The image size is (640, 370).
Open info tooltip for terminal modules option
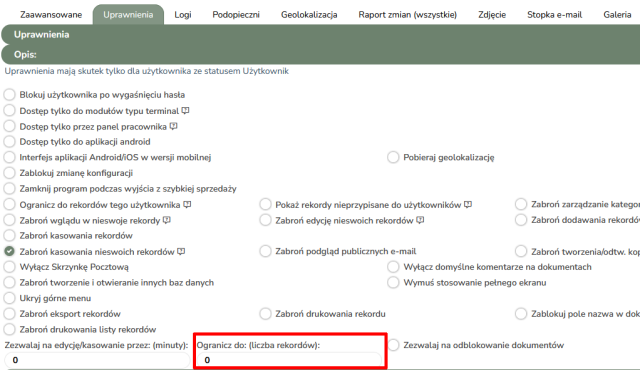click(x=185, y=111)
